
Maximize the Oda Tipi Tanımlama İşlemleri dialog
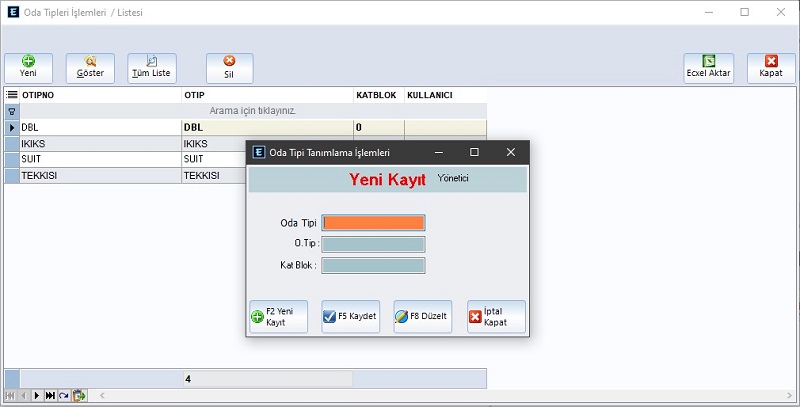[x=474, y=152]
